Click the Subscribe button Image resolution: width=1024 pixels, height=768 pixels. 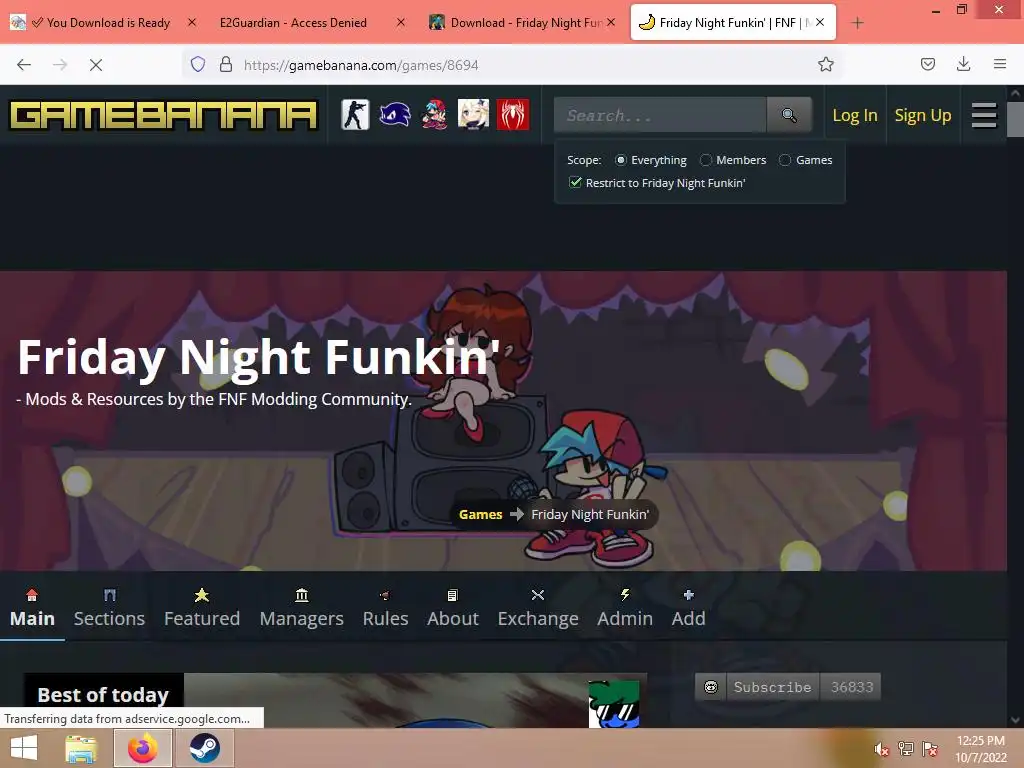773,687
